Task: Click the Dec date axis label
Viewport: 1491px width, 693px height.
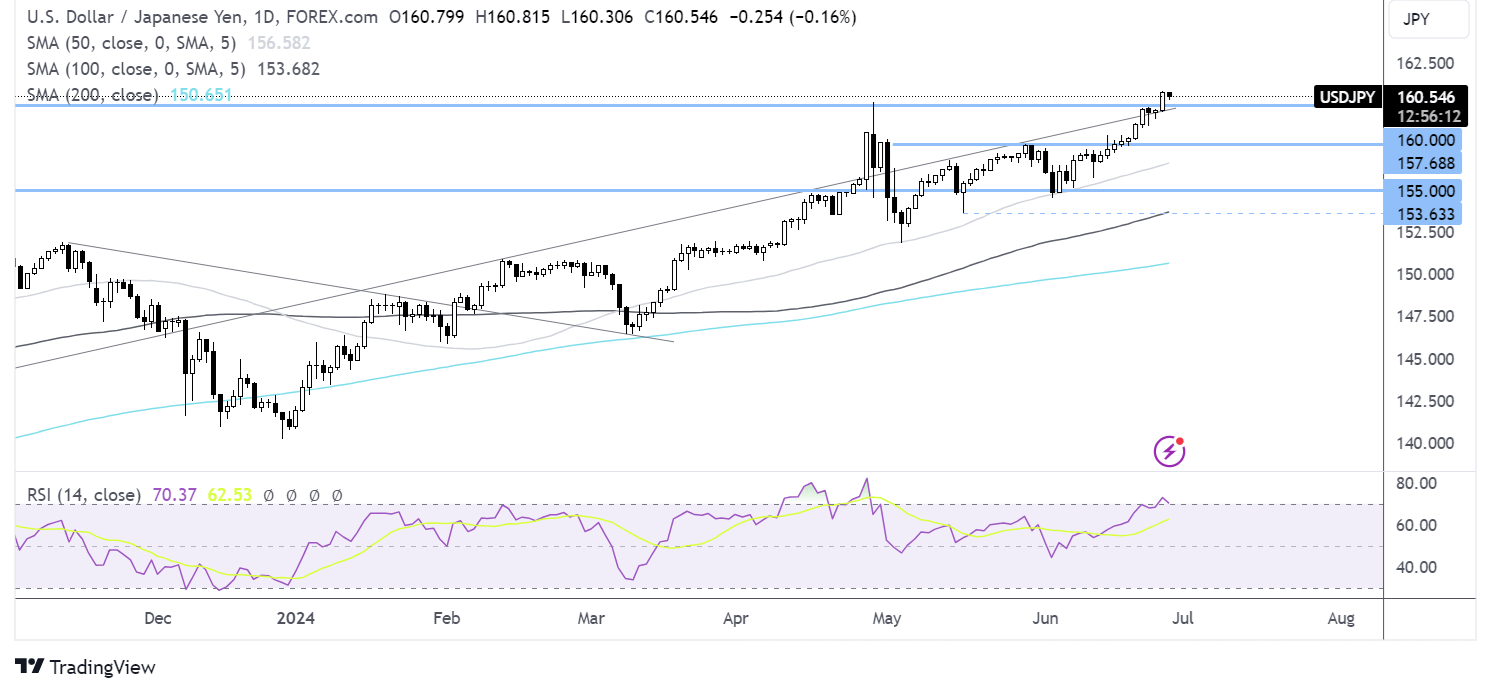Action: 158,619
